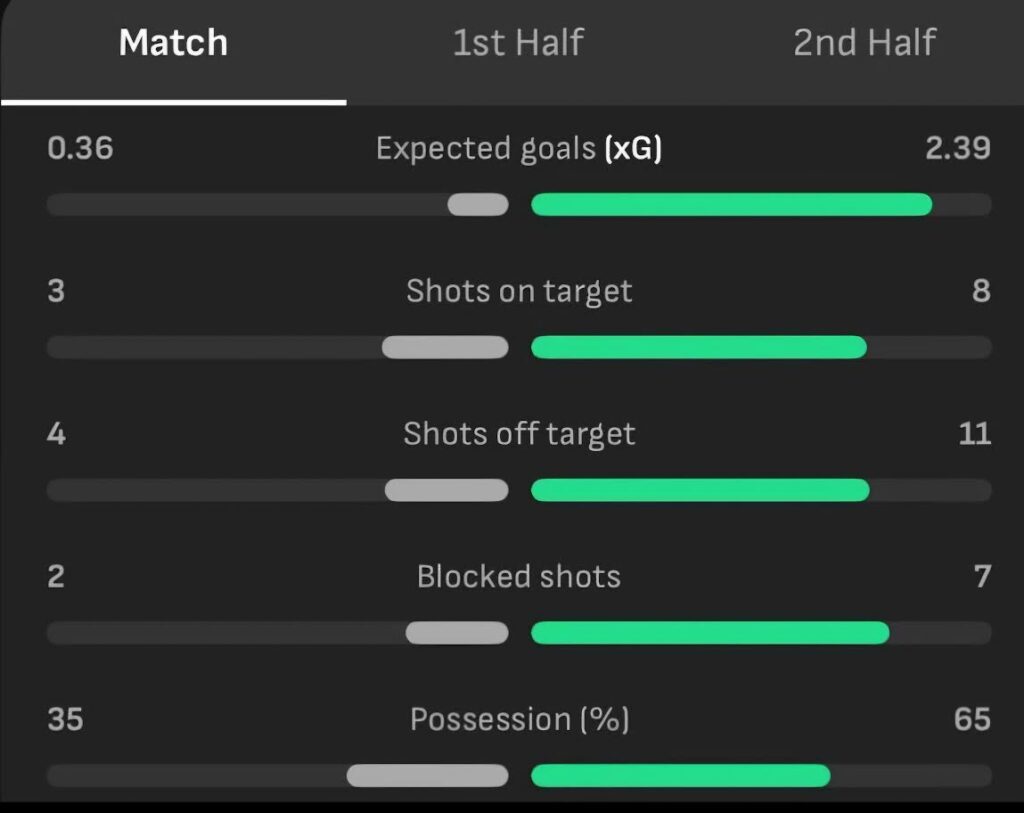Screen dimensions: 1024x813
Task: Open the 2nd Half tab
Action: pyautogui.click(x=864, y=44)
